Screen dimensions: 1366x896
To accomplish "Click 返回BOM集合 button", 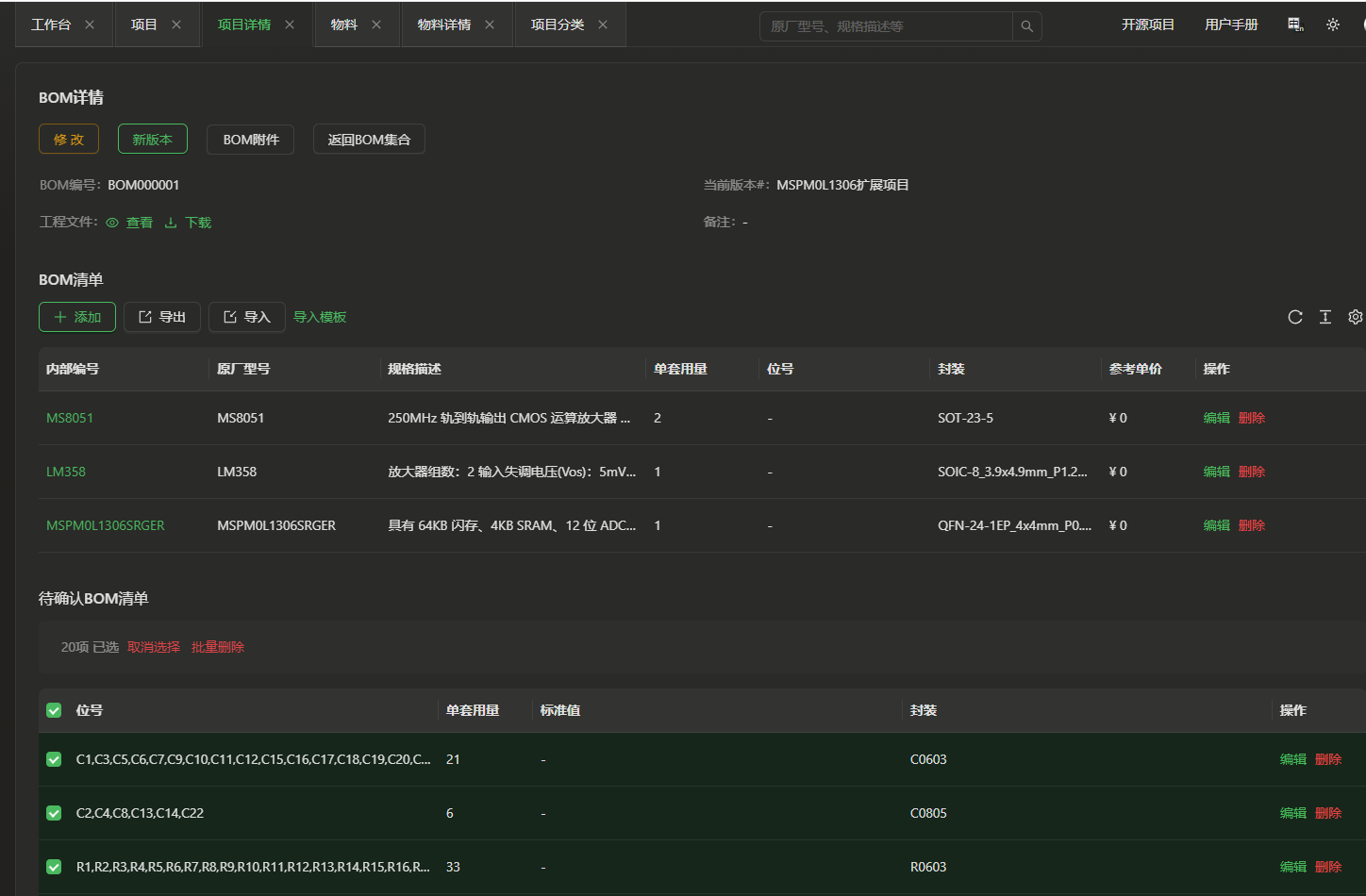I will tap(369, 140).
